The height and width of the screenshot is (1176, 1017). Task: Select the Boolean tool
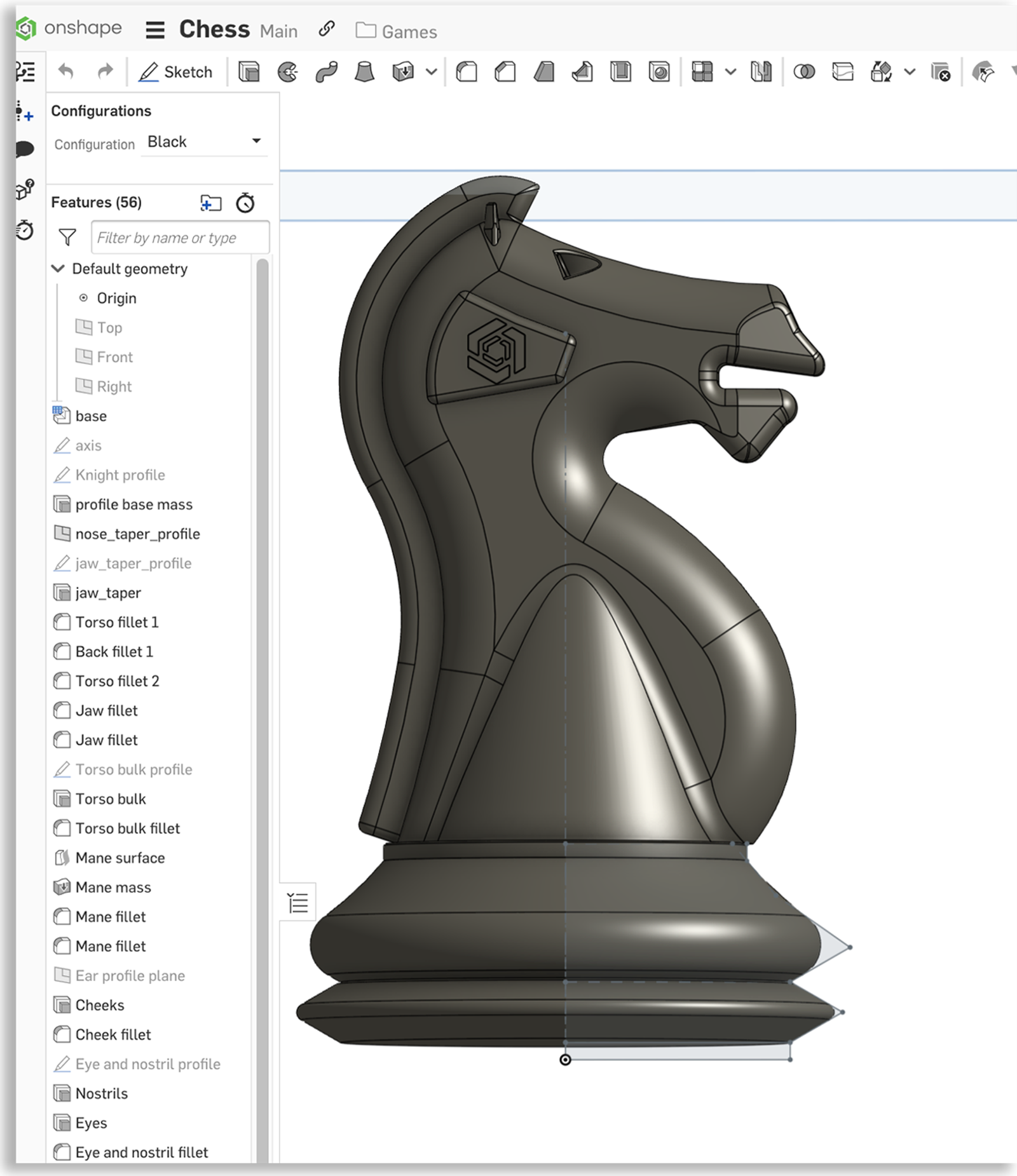click(x=805, y=72)
